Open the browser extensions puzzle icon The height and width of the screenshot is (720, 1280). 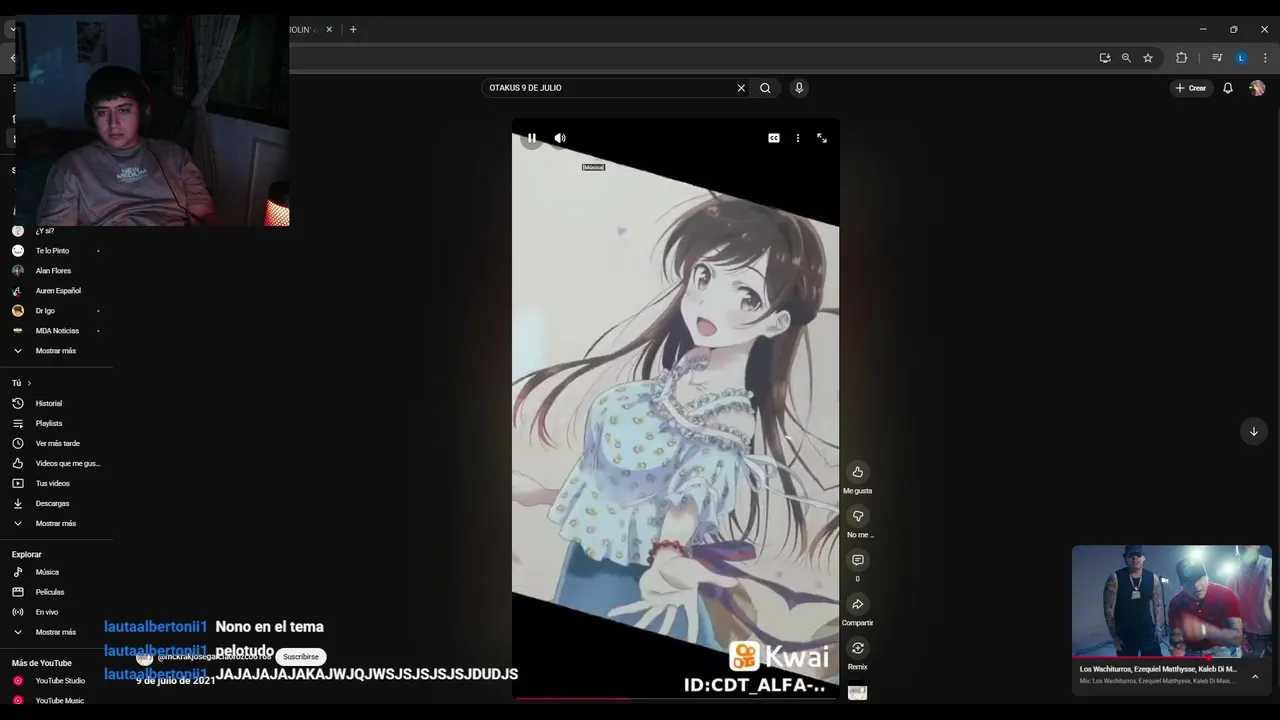[x=1181, y=58]
